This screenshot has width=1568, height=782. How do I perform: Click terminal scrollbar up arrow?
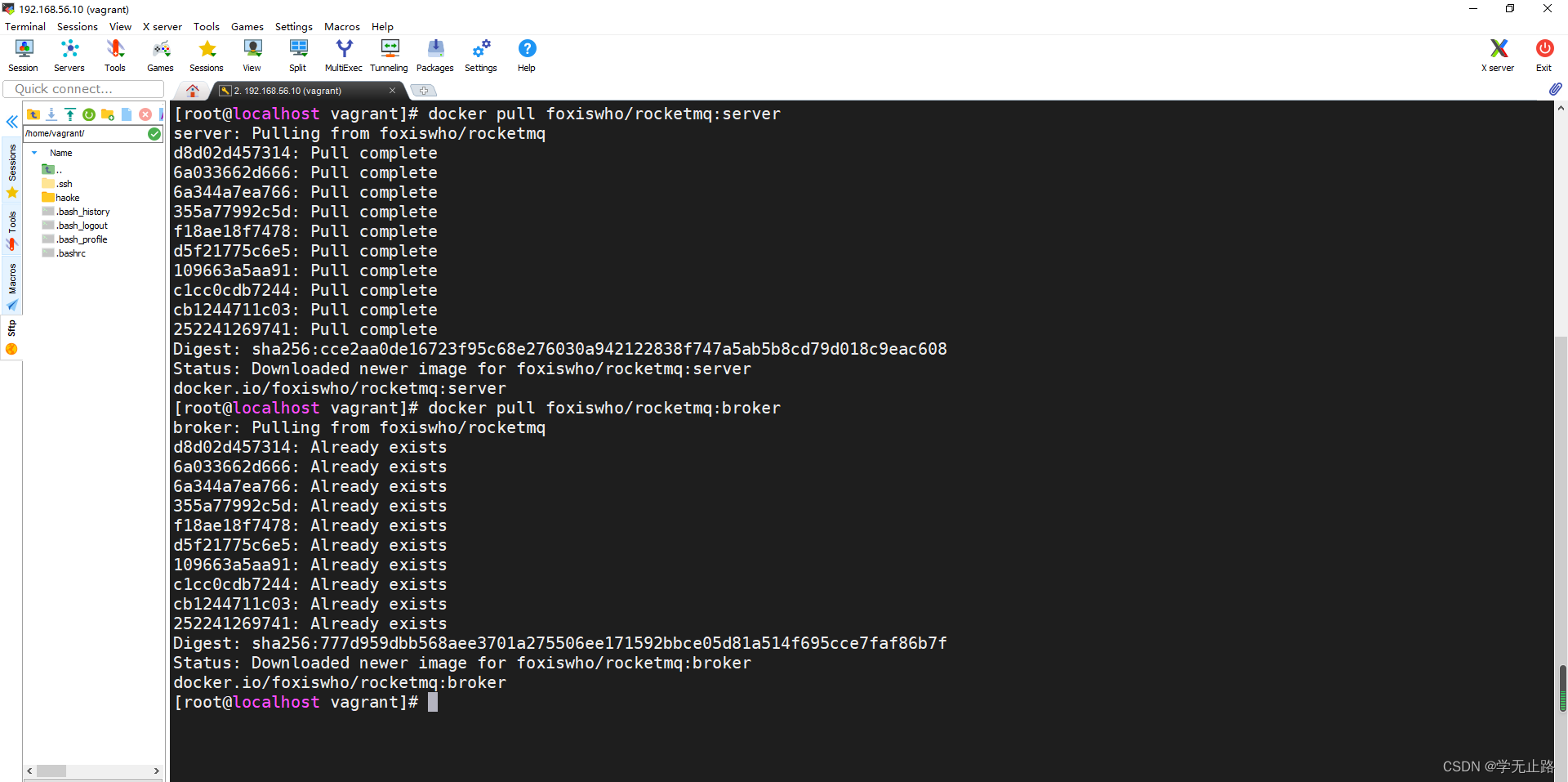coord(1561,108)
